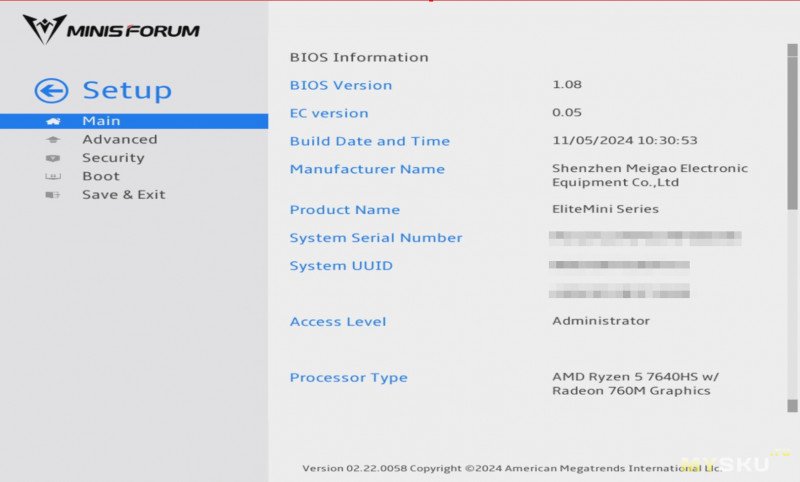Open the Save & Exit menu

coord(124,195)
